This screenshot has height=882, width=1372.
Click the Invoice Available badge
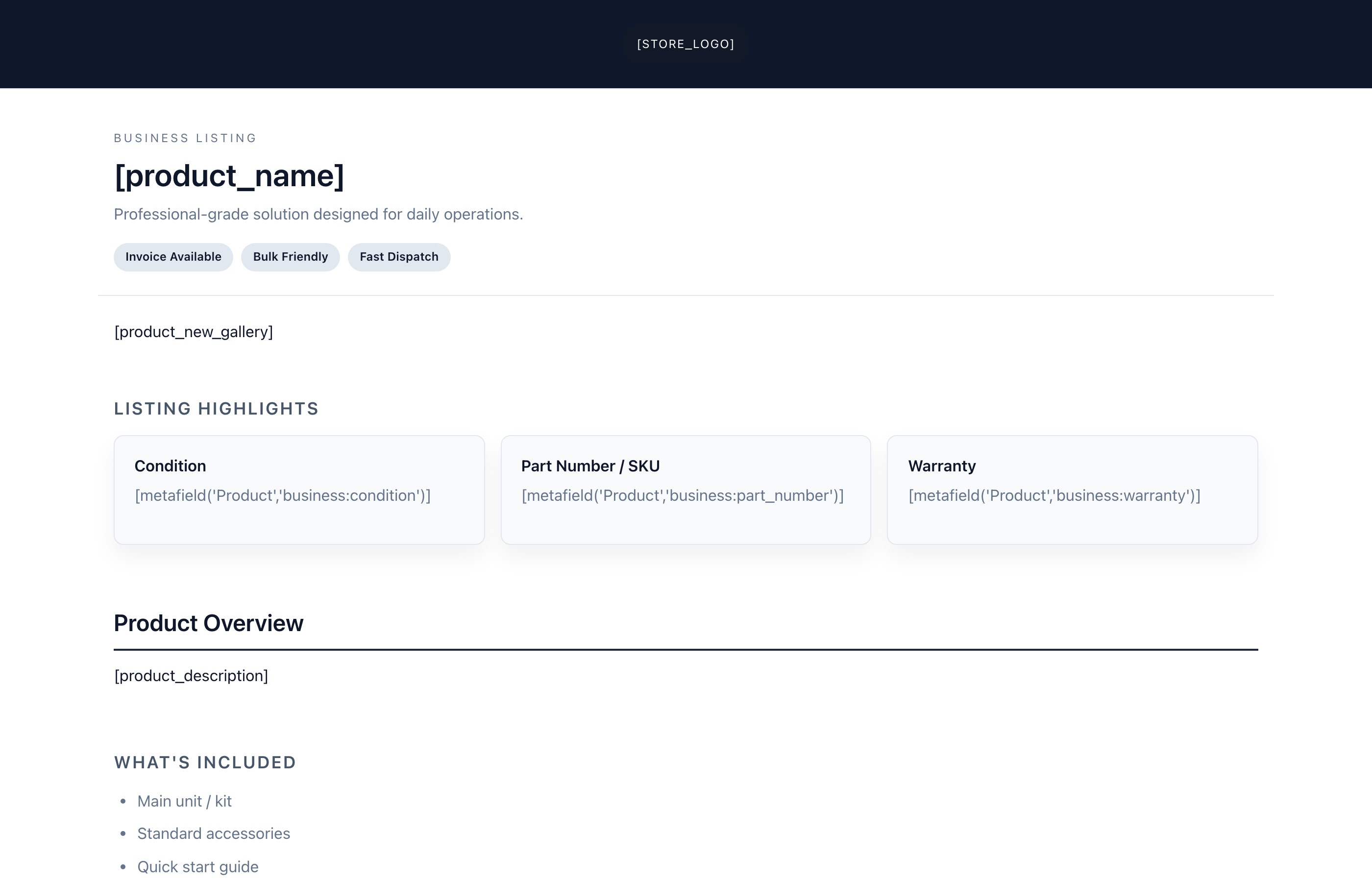point(173,257)
